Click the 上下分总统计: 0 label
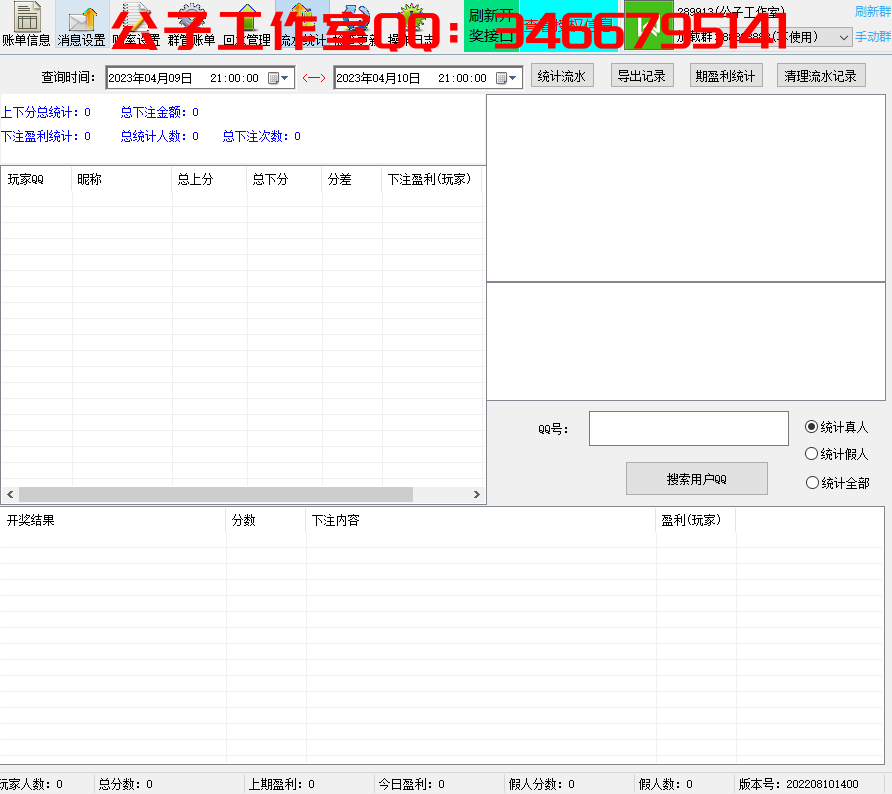892x794 pixels. pyautogui.click(x=46, y=112)
